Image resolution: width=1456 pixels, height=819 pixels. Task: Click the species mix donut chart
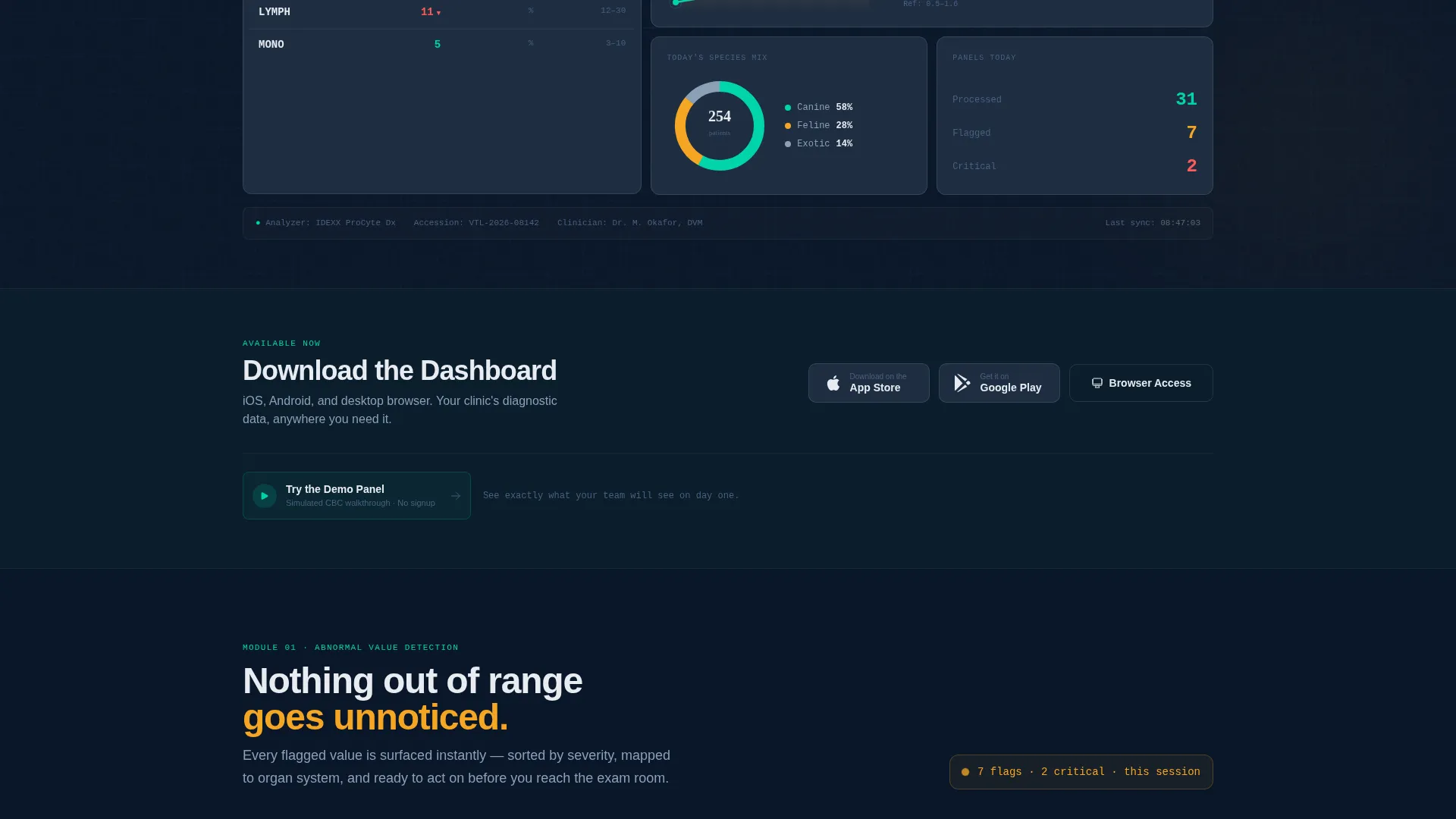[x=720, y=126]
